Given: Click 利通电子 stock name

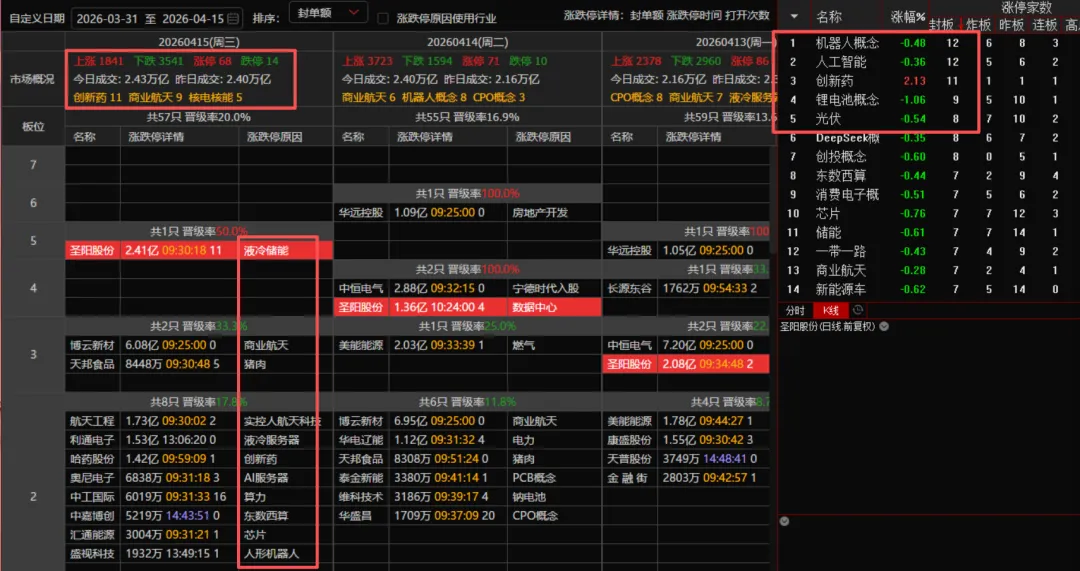Looking at the screenshot, I should click(92, 440).
